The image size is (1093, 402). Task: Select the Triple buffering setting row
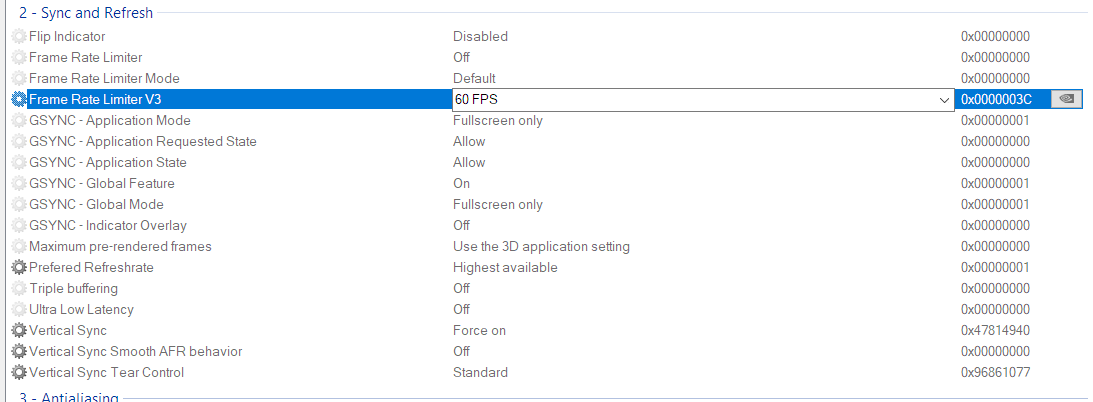tap(73, 288)
